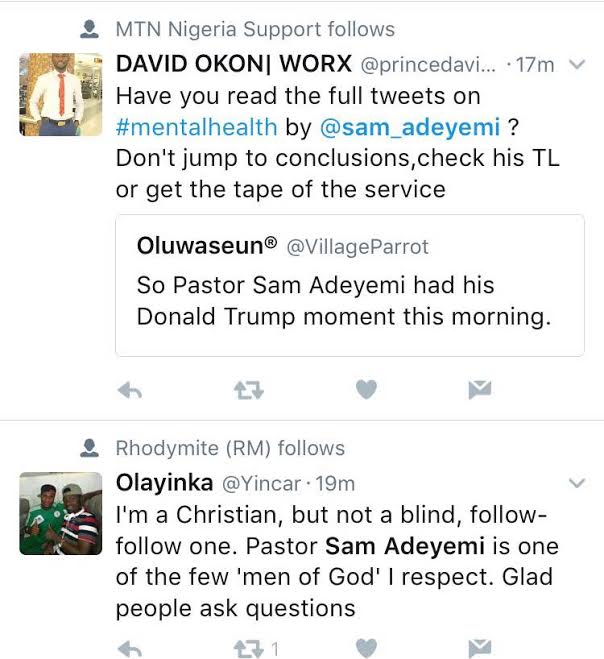The height and width of the screenshot is (659, 604).
Task: Tap the person icon beside Rhodymite follows
Action: [90, 447]
